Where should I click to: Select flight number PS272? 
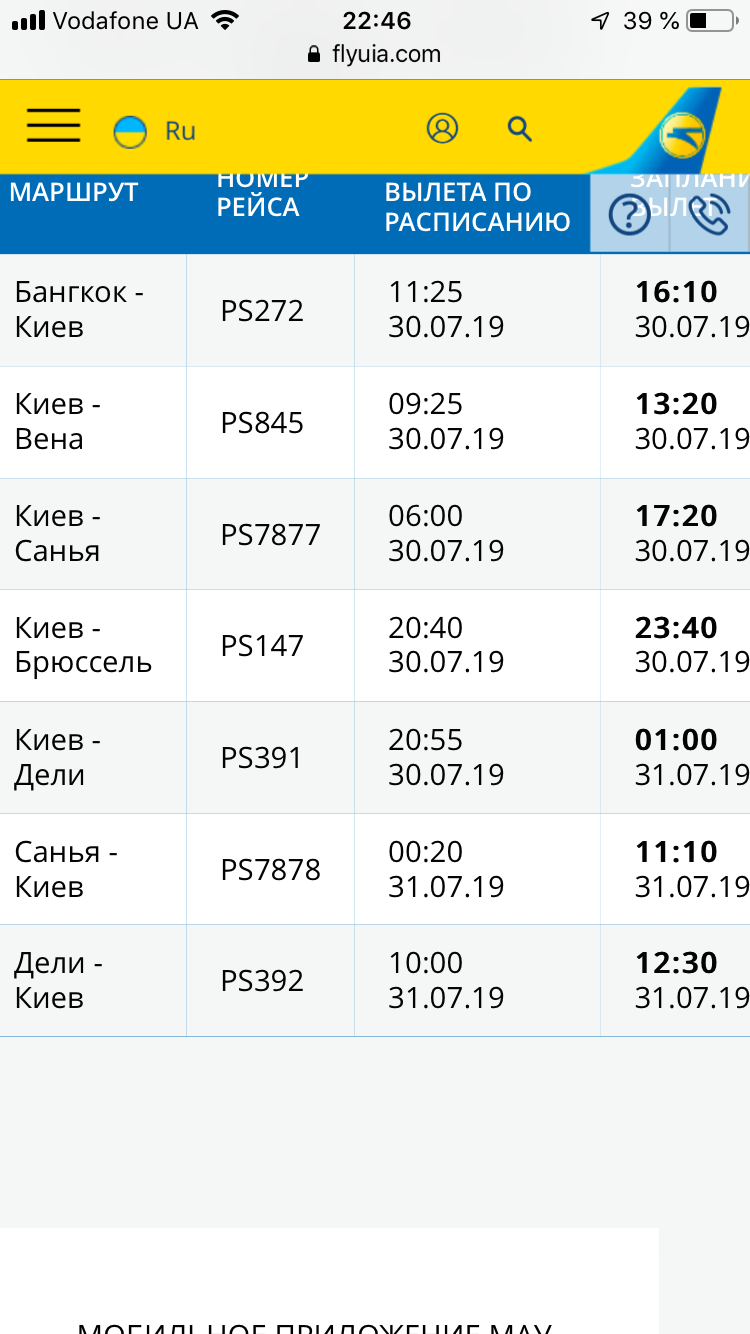click(x=262, y=311)
